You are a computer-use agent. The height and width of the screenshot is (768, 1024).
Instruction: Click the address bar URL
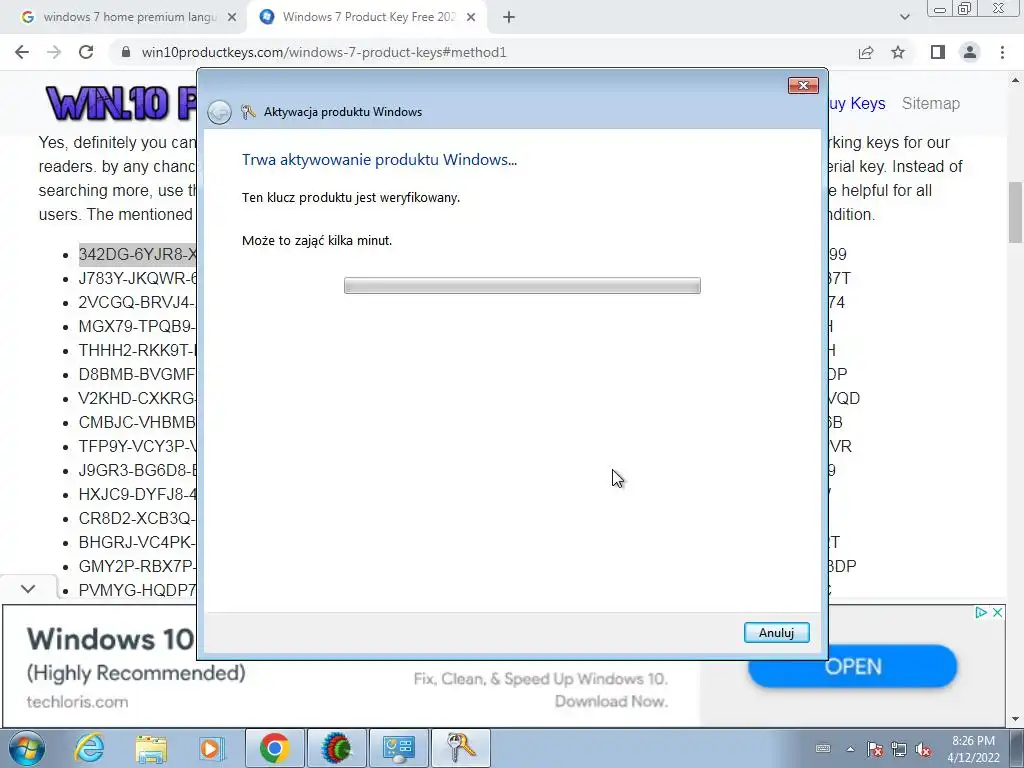tap(324, 52)
